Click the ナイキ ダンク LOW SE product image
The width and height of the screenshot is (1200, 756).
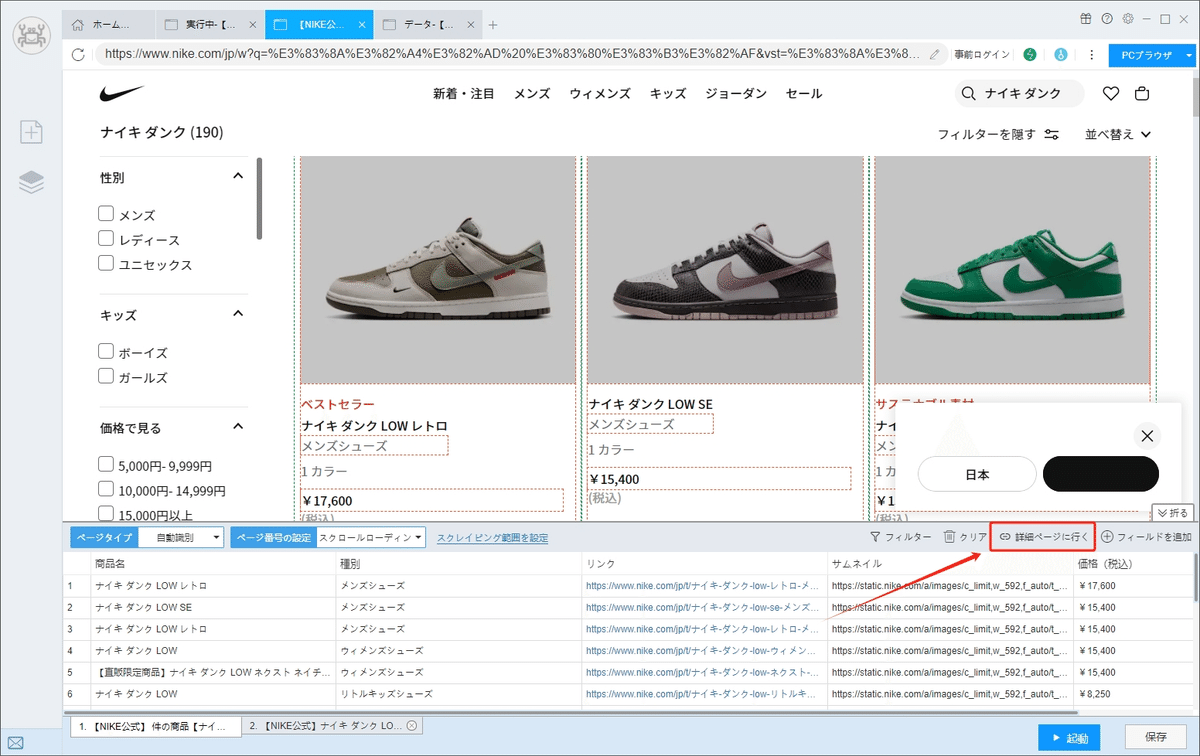(725, 271)
